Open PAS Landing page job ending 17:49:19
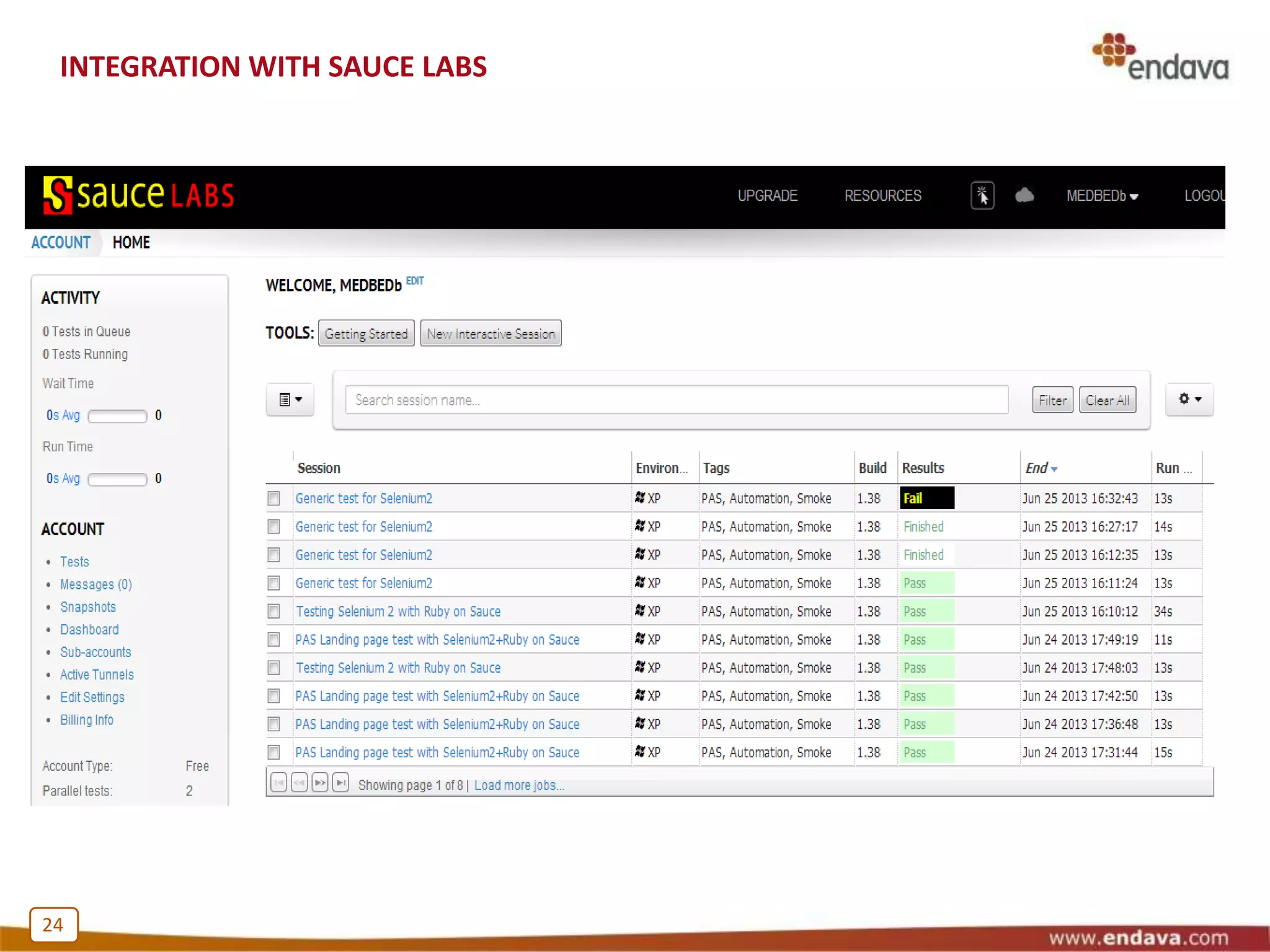The height and width of the screenshot is (952, 1270). pyautogui.click(x=437, y=640)
